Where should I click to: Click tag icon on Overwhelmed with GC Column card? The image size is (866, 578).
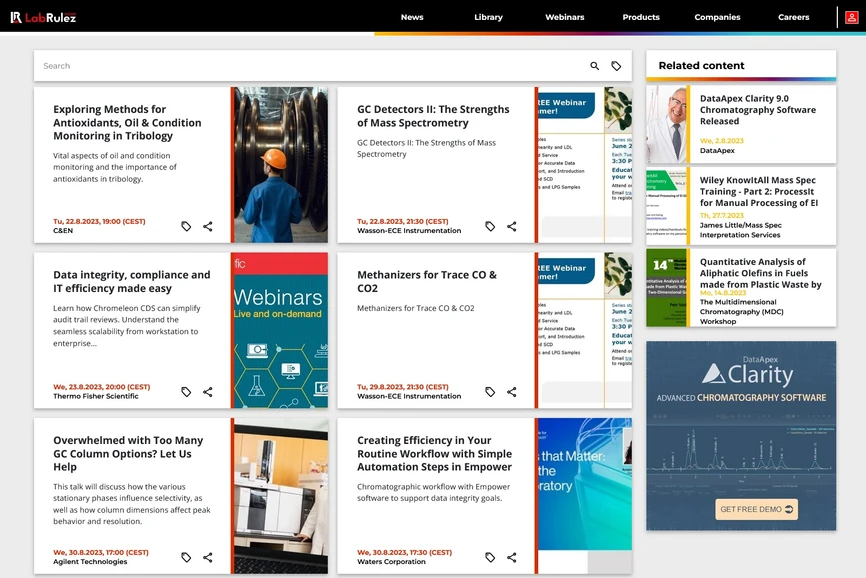point(186,558)
